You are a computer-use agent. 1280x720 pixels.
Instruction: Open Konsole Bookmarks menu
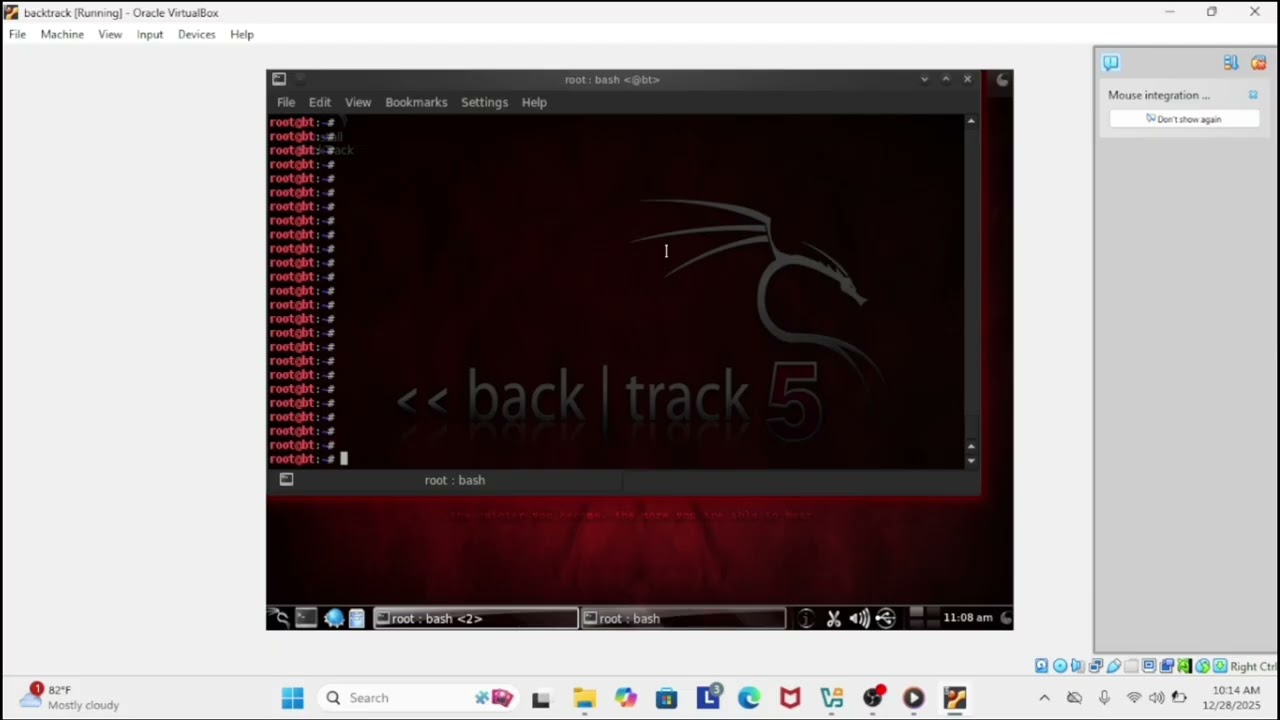point(416,102)
